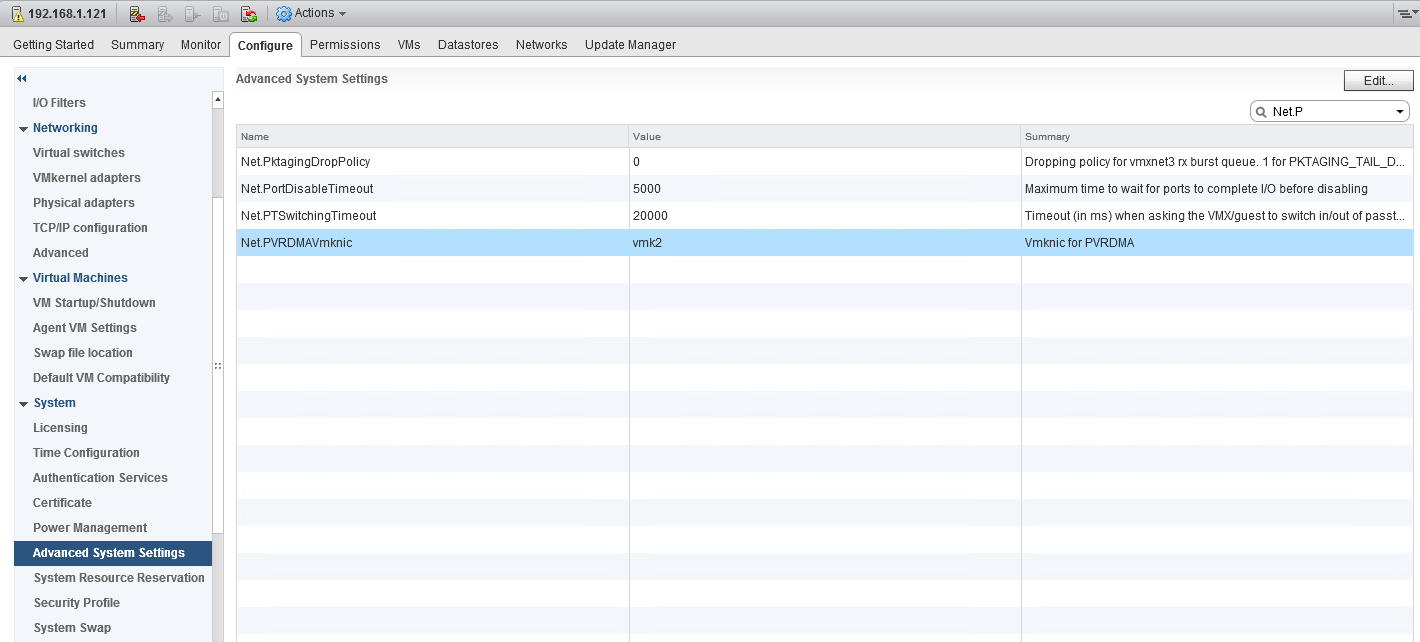Select the Net.PktagingDropPolicy row
1420x642 pixels.
point(825,161)
